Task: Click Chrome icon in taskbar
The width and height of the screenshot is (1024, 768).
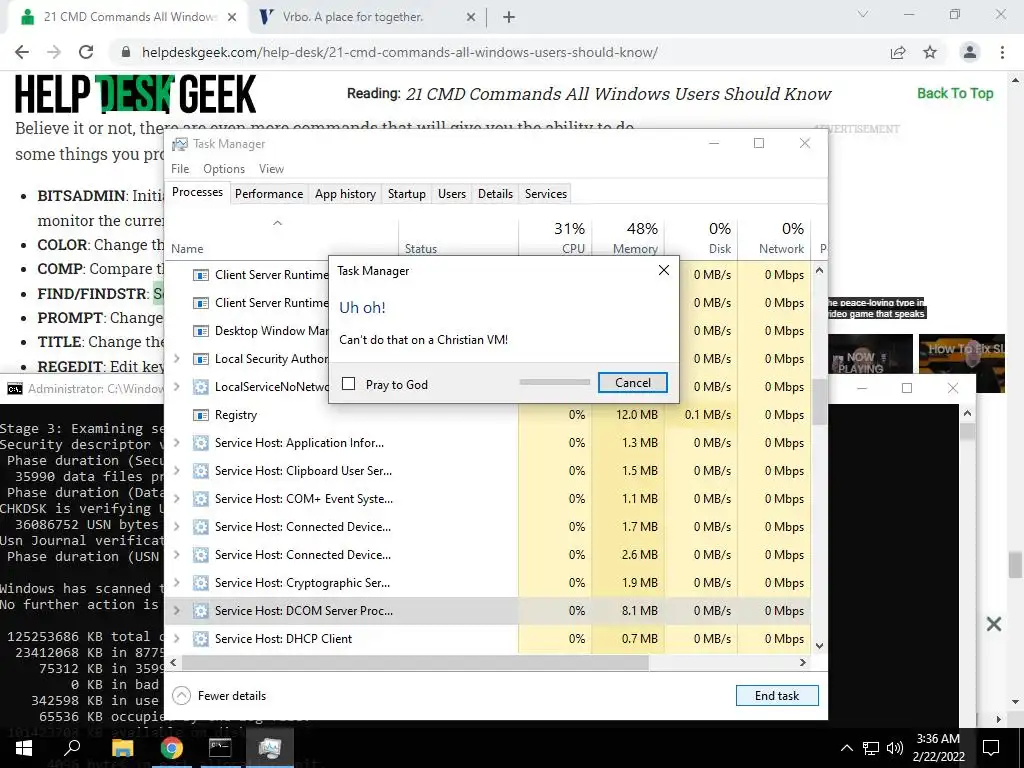Action: pyautogui.click(x=171, y=748)
